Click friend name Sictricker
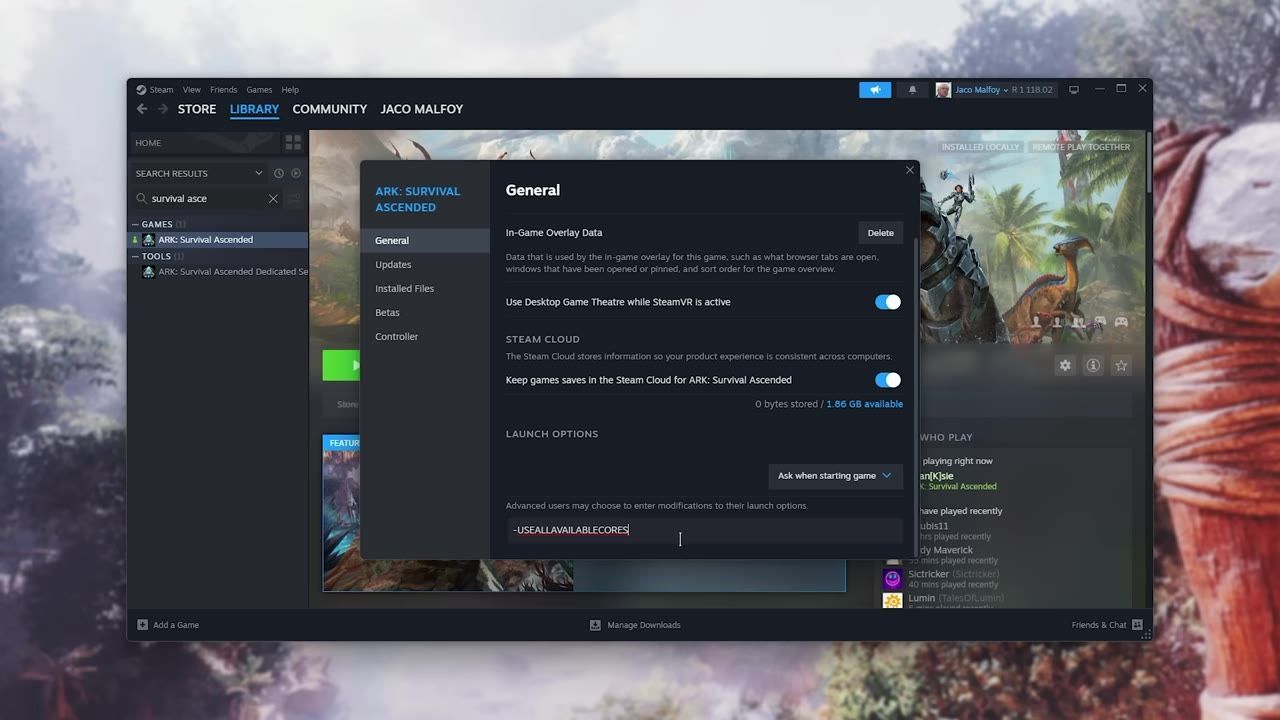 (x=929, y=574)
